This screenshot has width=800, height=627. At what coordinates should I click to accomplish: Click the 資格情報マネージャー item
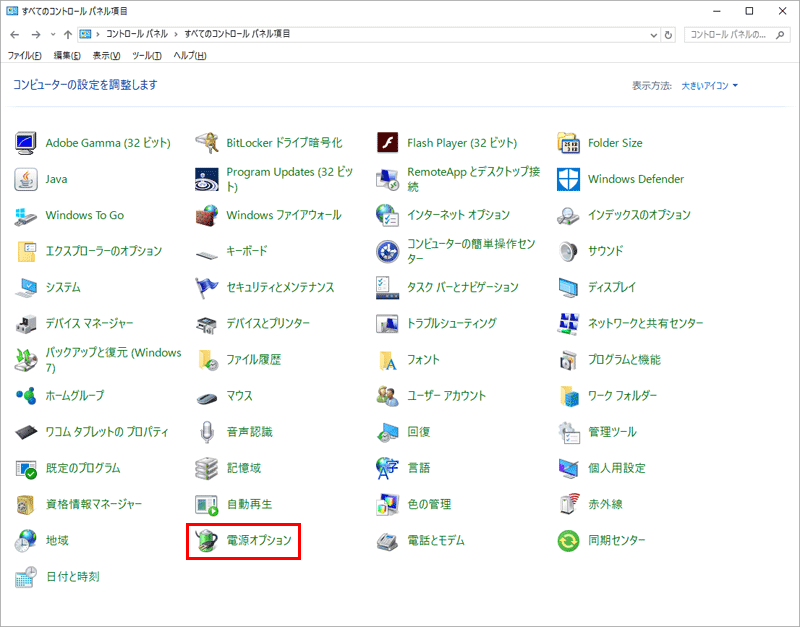pyautogui.click(x=79, y=505)
